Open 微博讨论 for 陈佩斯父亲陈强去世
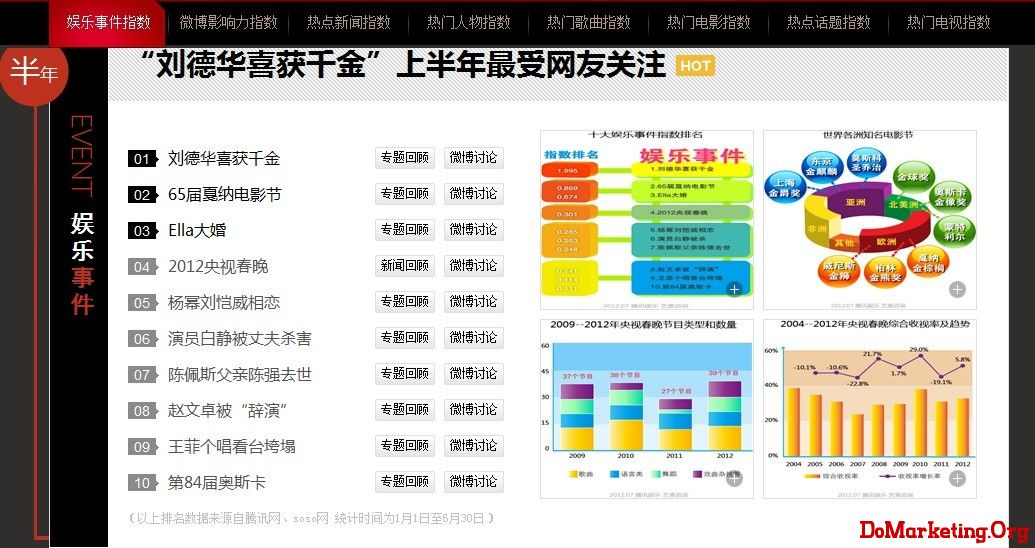The height and width of the screenshot is (548, 1035). [473, 374]
